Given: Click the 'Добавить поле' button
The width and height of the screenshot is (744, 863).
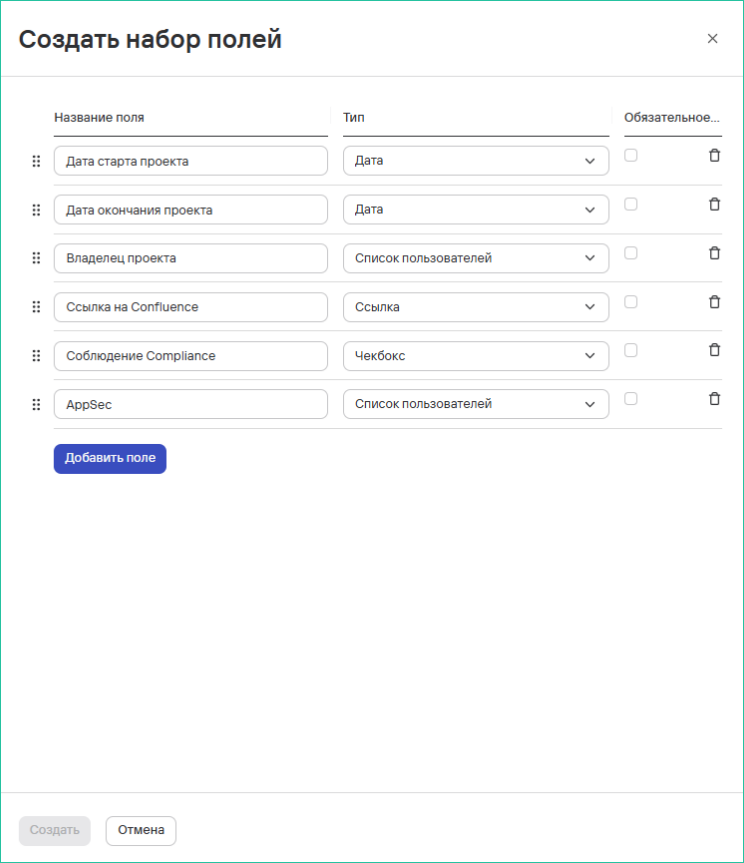Looking at the screenshot, I should pyautogui.click(x=110, y=459).
